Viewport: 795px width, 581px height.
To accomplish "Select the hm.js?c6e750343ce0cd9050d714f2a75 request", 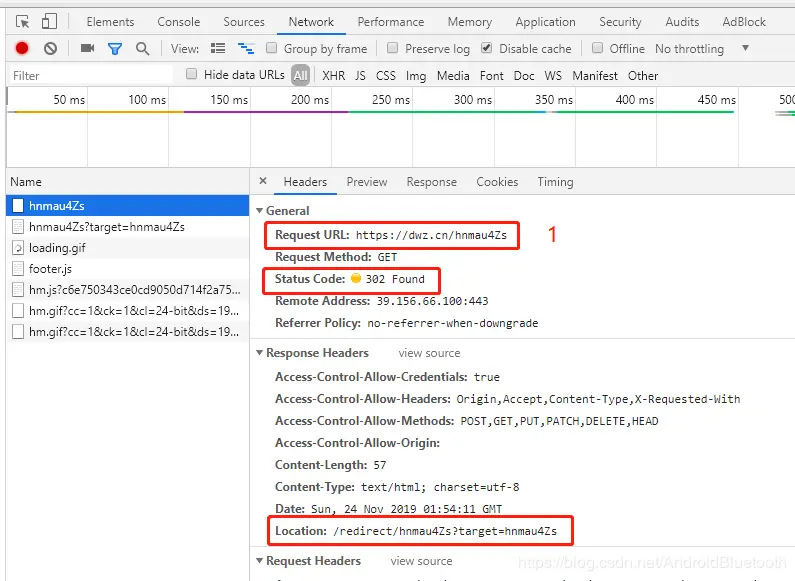I will (x=128, y=289).
